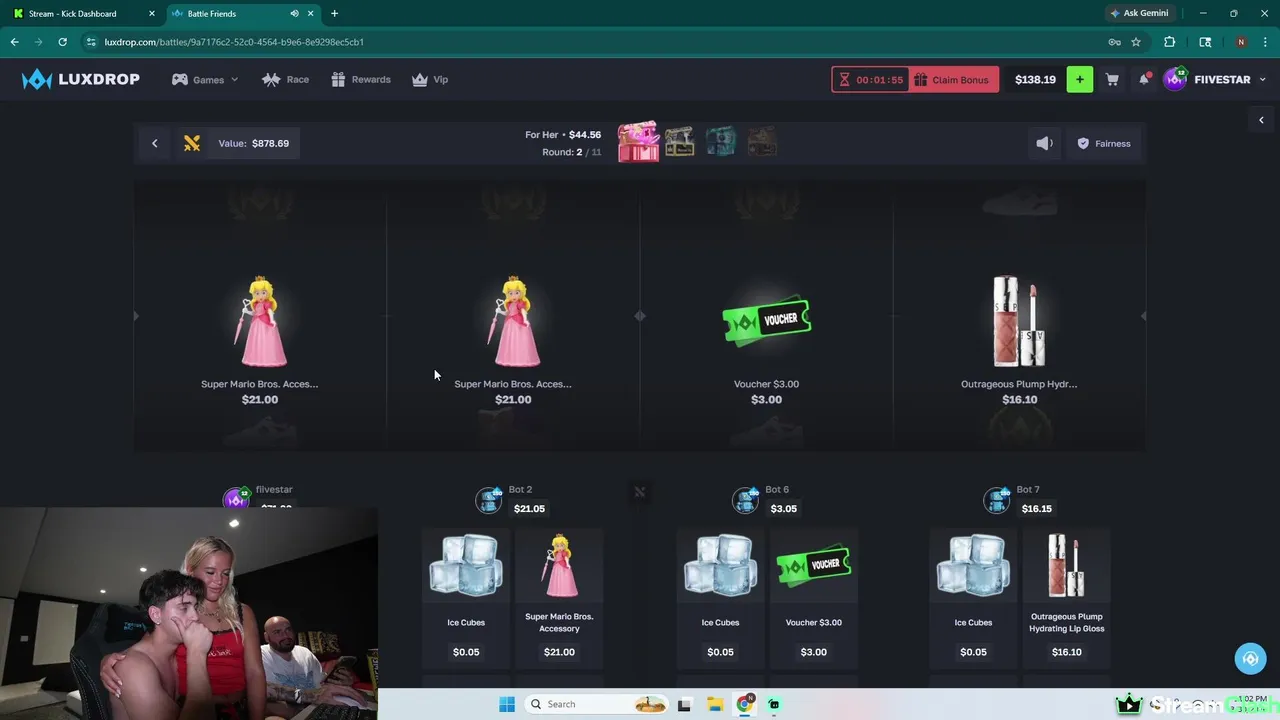This screenshot has width=1280, height=720.
Task: Open File Explorer from the taskbar
Action: tap(714, 704)
